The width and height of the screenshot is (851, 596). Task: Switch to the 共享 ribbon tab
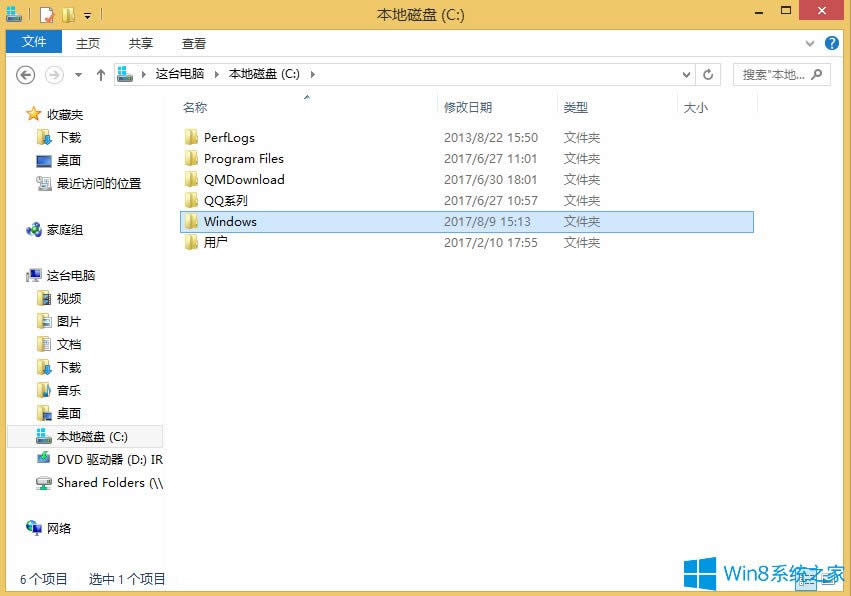tap(140, 43)
